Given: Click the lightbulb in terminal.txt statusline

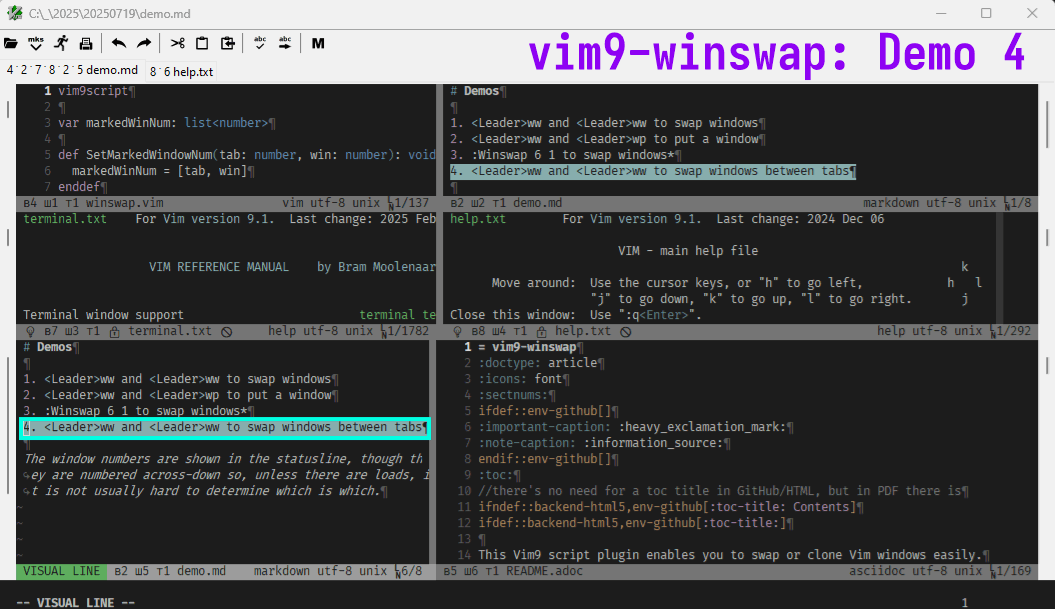Looking at the screenshot, I should click(x=30, y=332).
